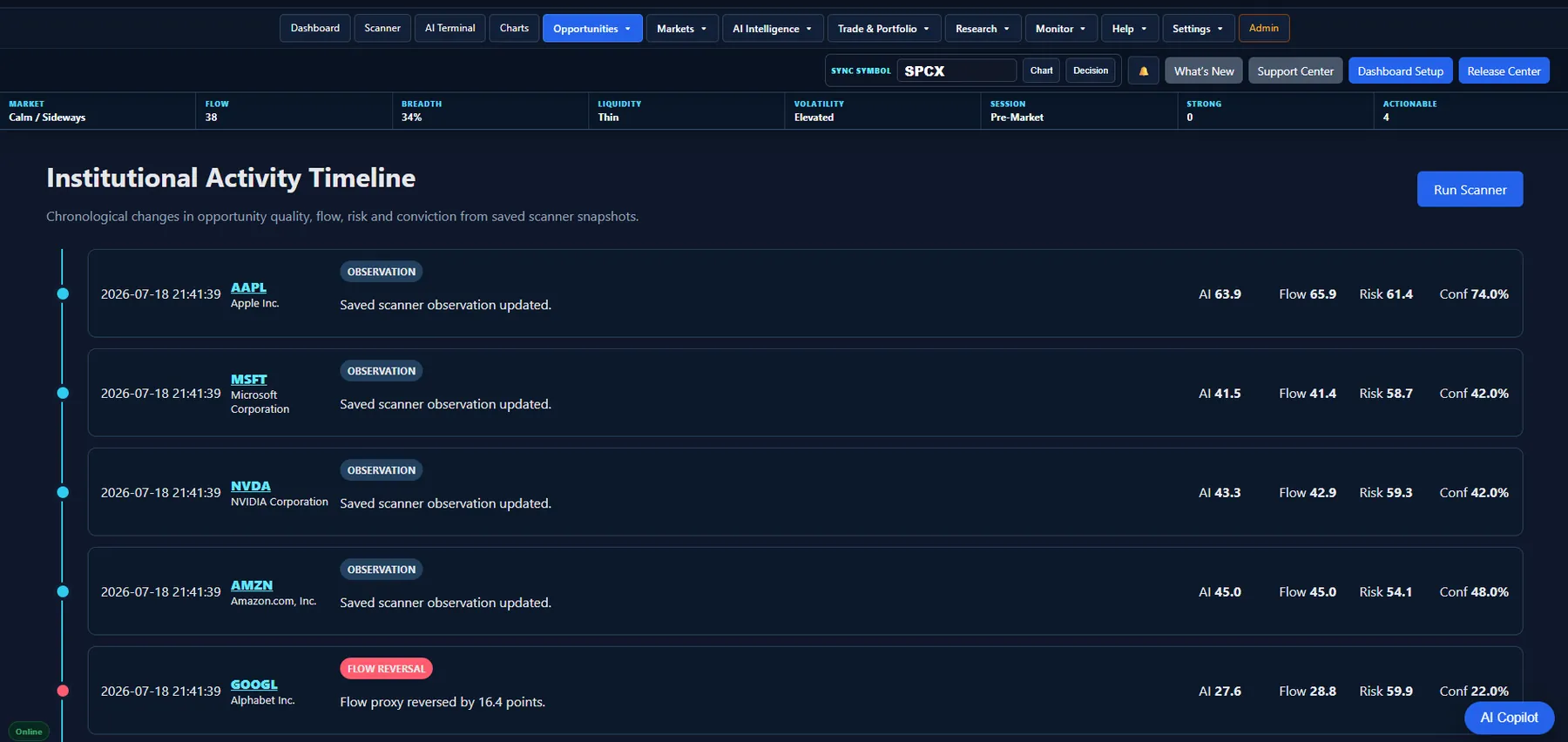The width and height of the screenshot is (1568, 742).
Task: Select the NVDA timeline marker dot
Action: (x=63, y=492)
